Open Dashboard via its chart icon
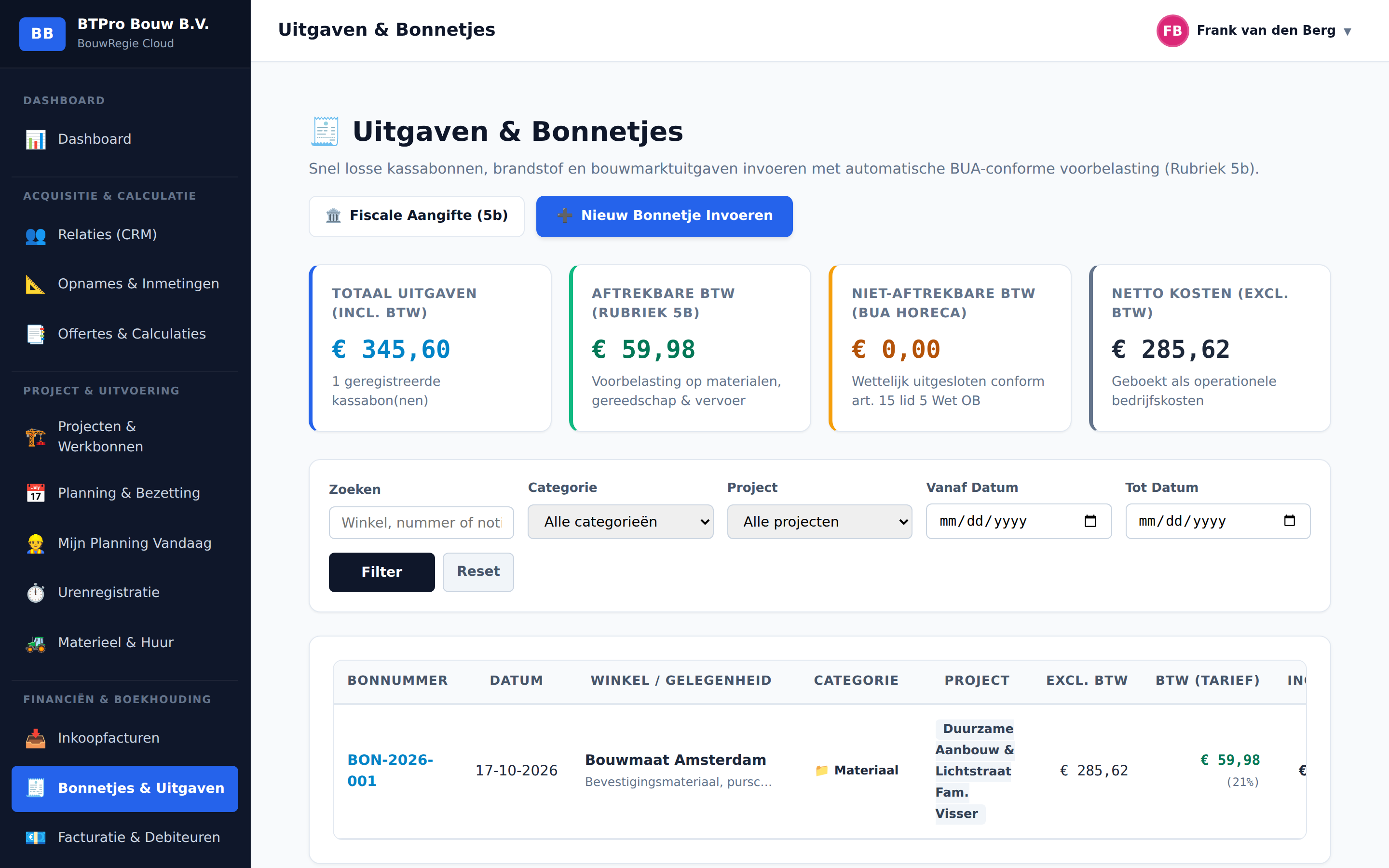 (36, 139)
